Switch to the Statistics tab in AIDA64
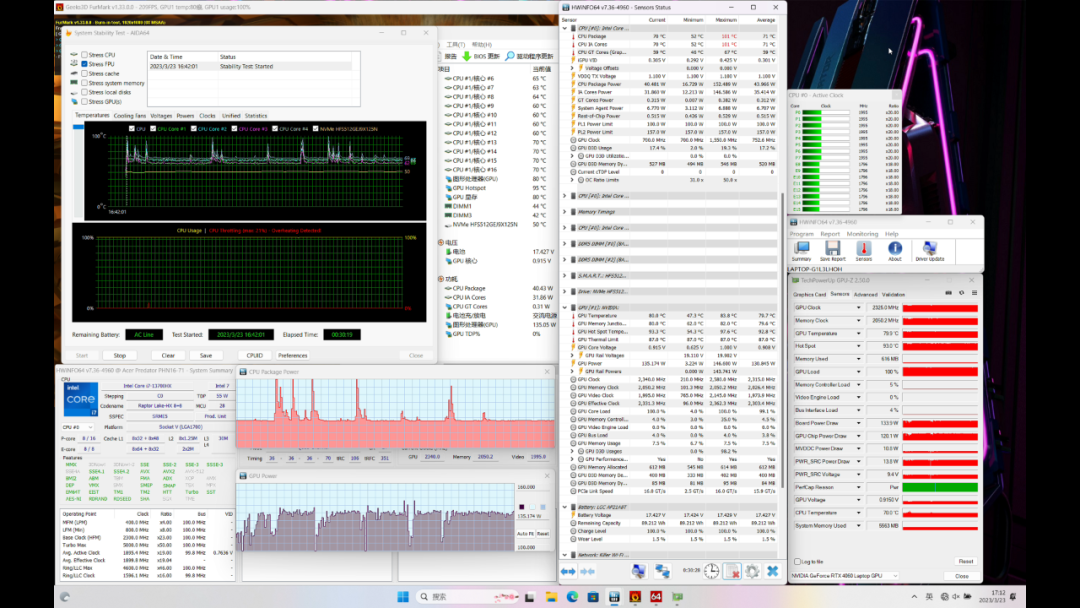Screen dimensions: 1080x608 256,116
